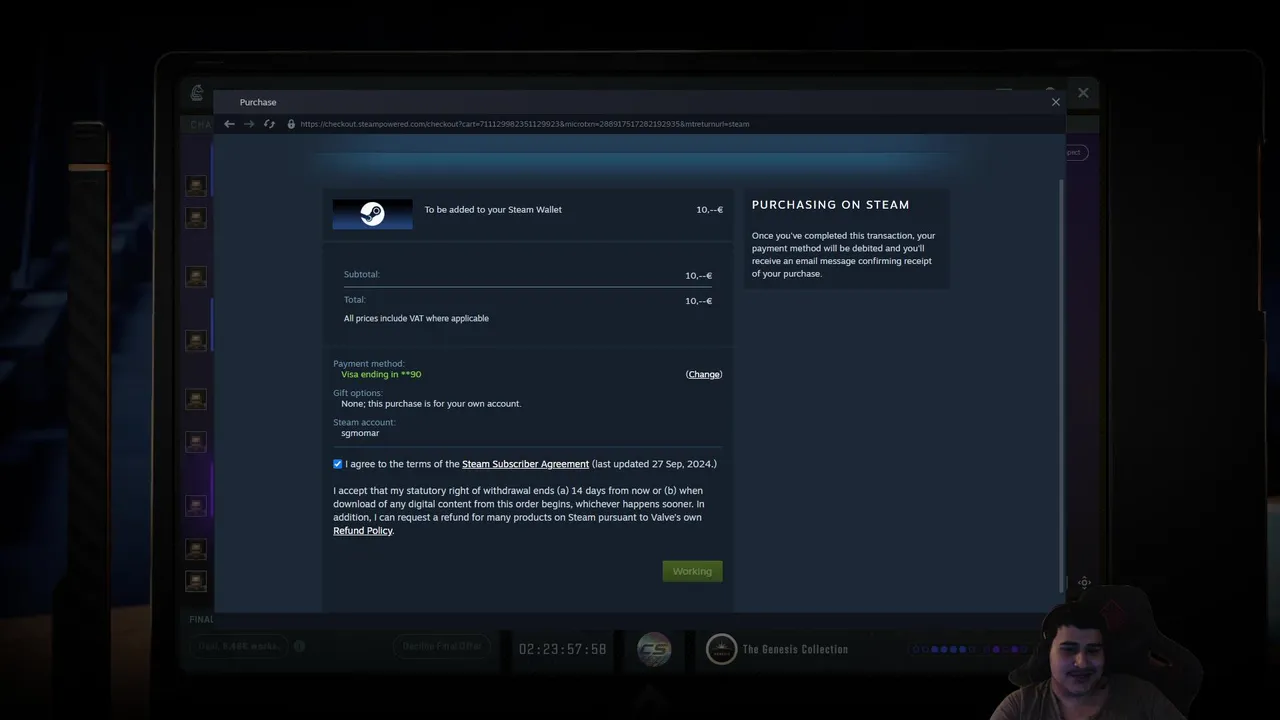The width and height of the screenshot is (1280, 720).
Task: Go forward using the browser forward arrow
Action: 249,124
